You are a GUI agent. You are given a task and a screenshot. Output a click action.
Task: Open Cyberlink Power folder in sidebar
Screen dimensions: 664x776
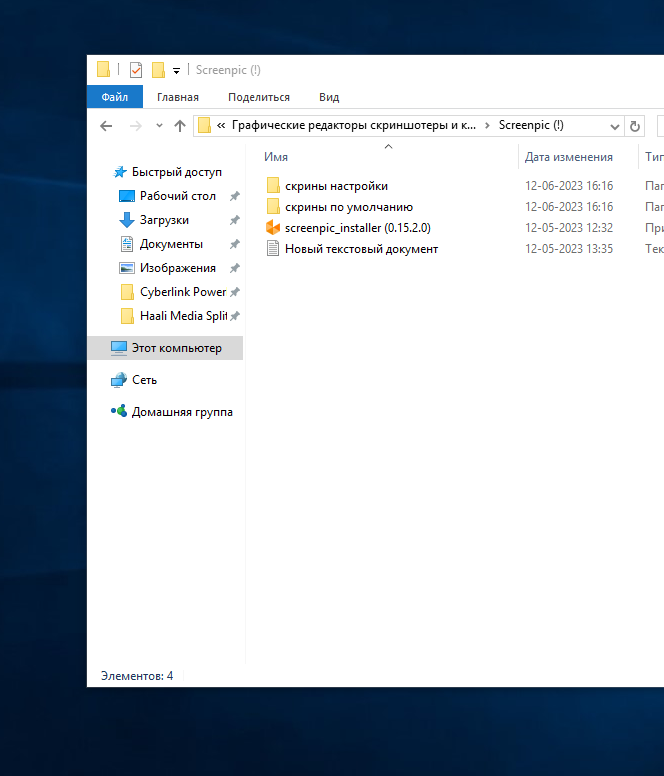click(x=183, y=292)
